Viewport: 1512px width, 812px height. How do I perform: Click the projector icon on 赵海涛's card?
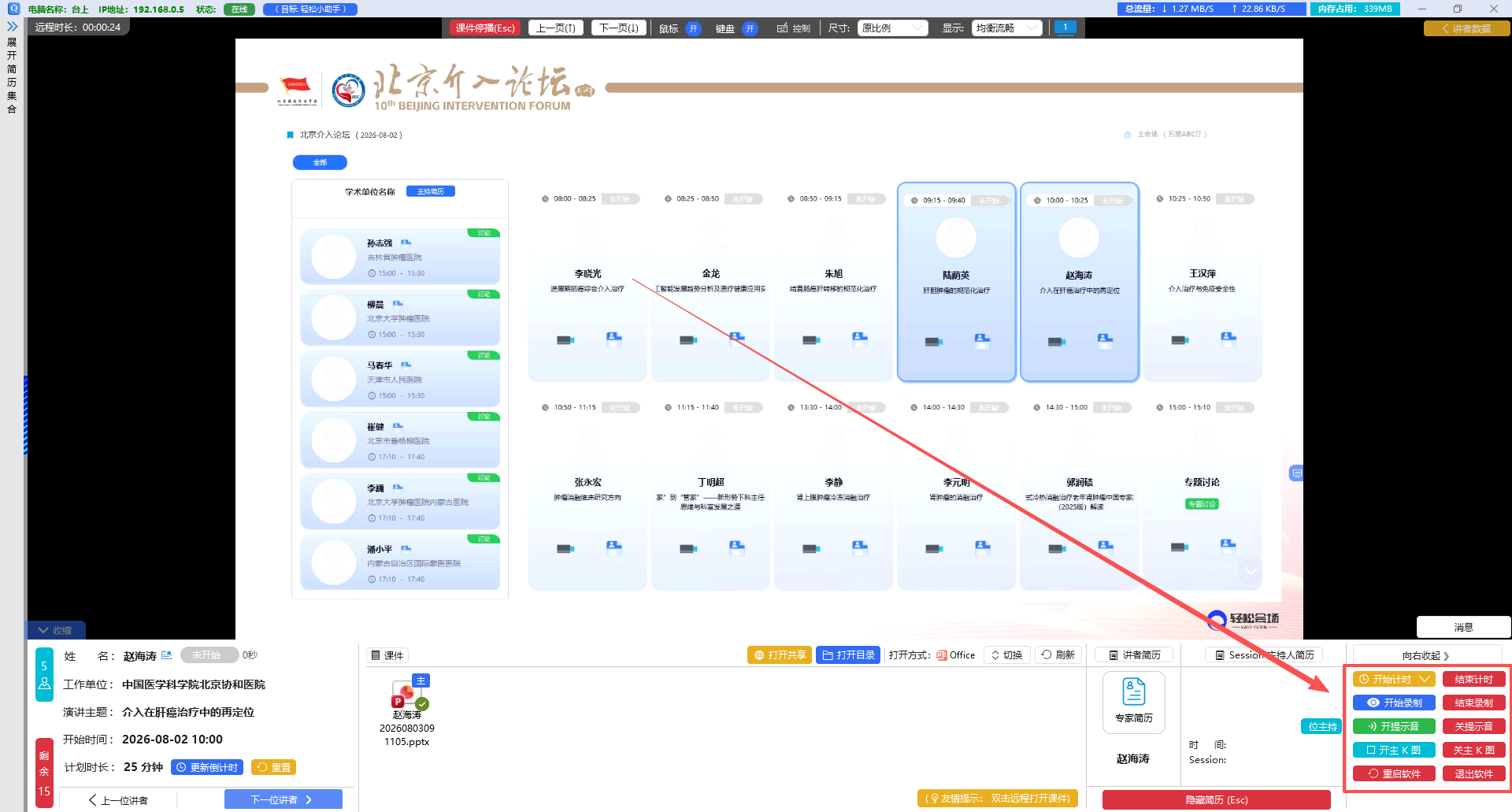pos(1057,342)
